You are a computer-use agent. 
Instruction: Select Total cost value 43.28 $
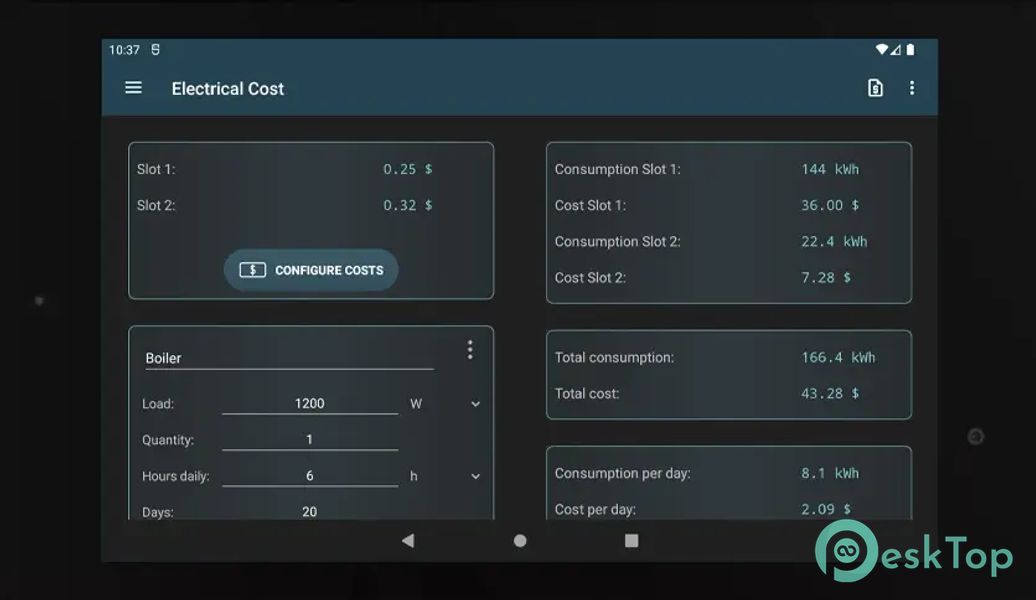pyautogui.click(x=830, y=394)
